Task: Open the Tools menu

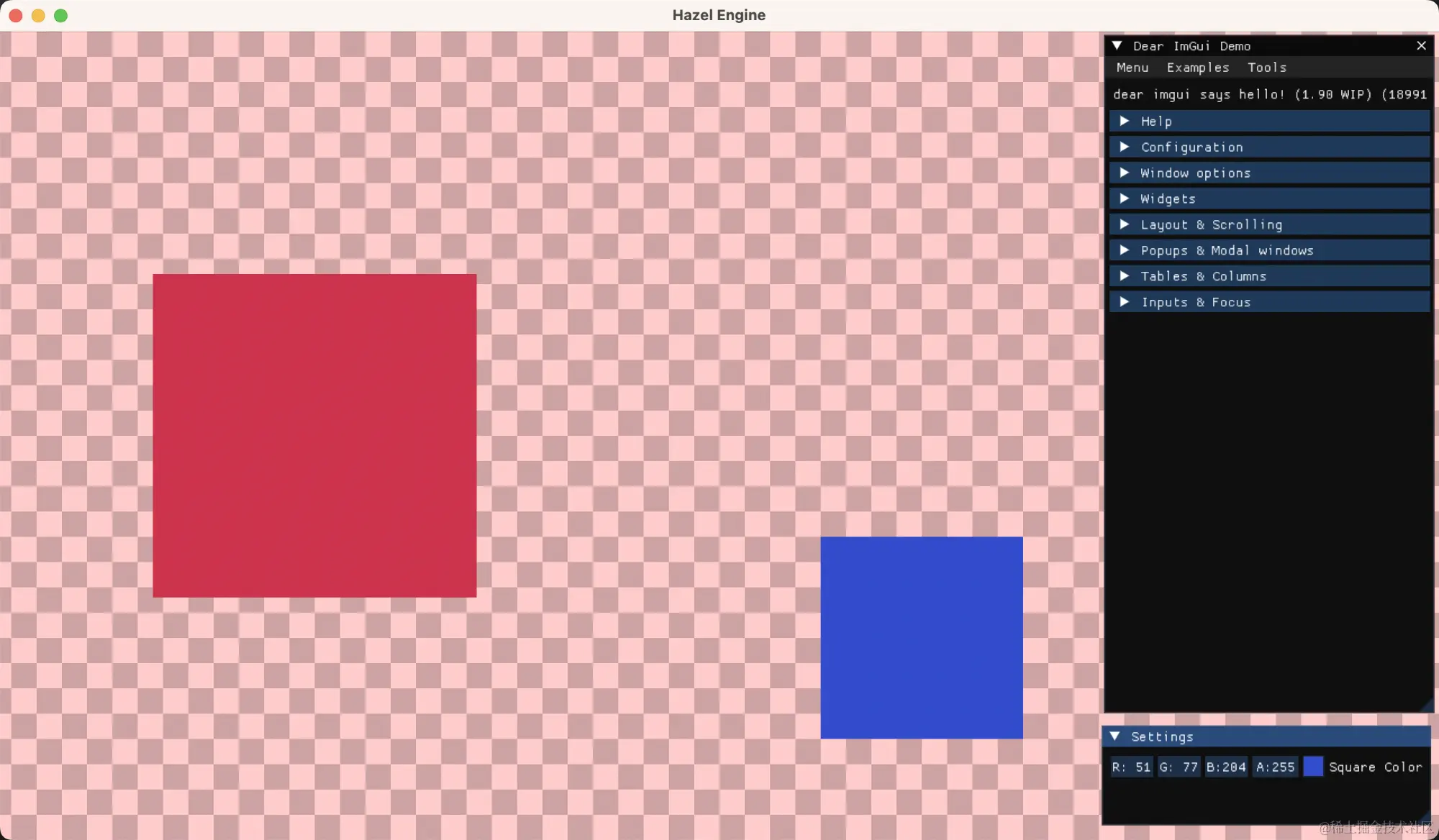Action: click(1266, 67)
